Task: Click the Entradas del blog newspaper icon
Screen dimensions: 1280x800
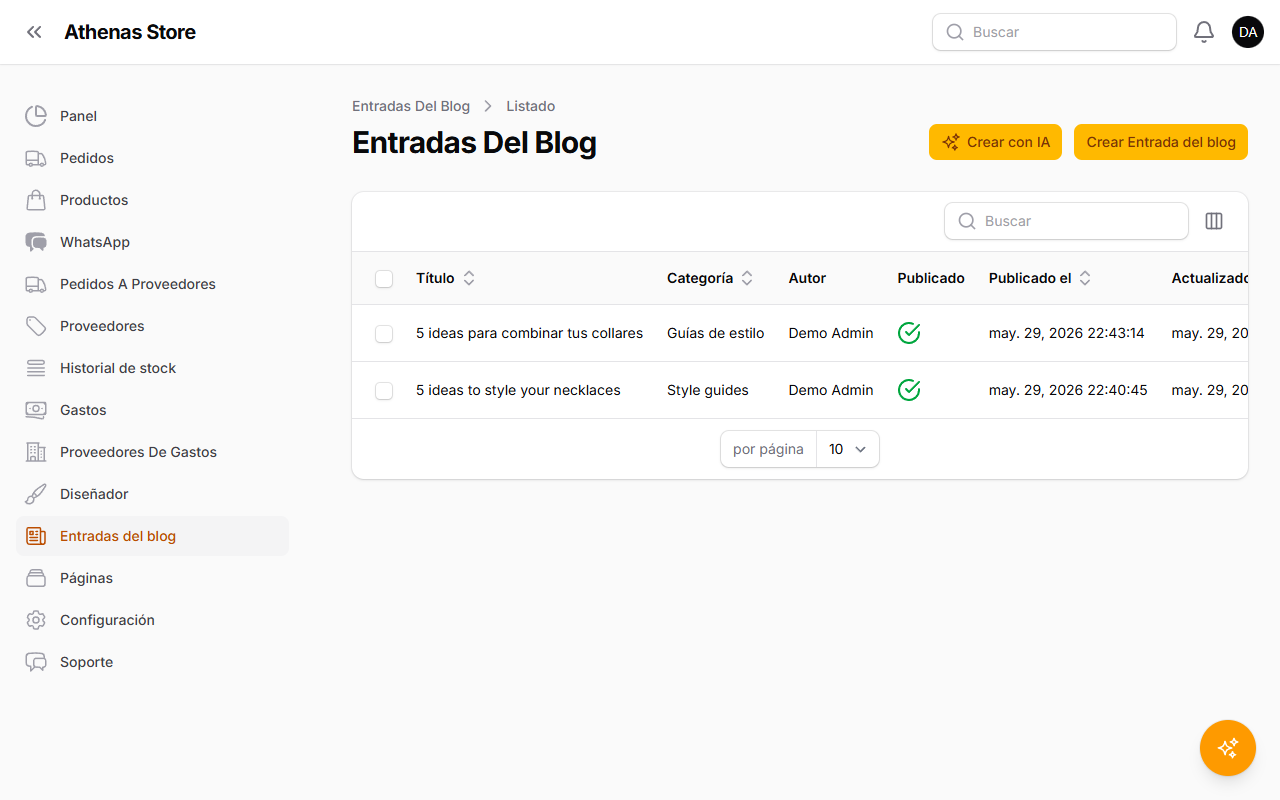Action: 36,536
